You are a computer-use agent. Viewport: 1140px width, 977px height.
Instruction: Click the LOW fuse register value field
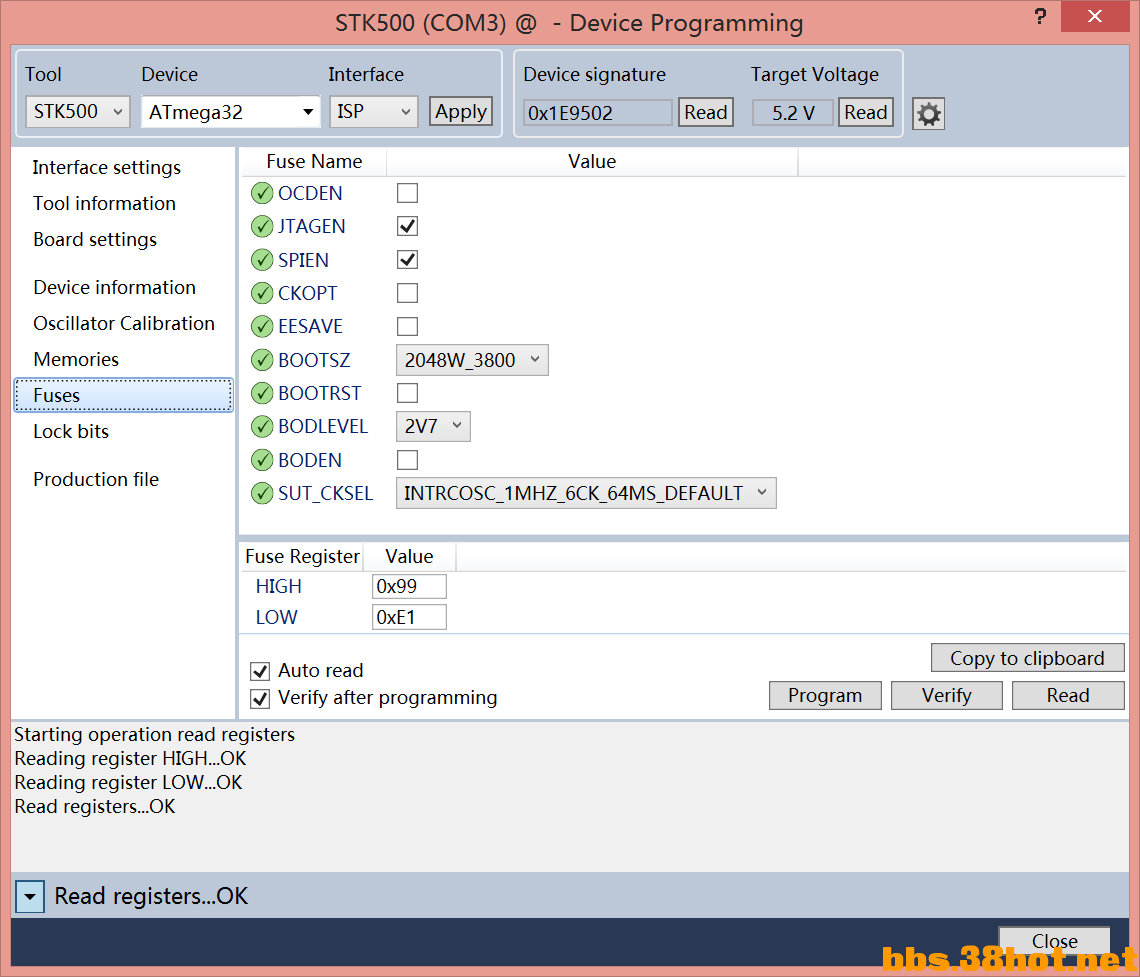[x=409, y=617]
